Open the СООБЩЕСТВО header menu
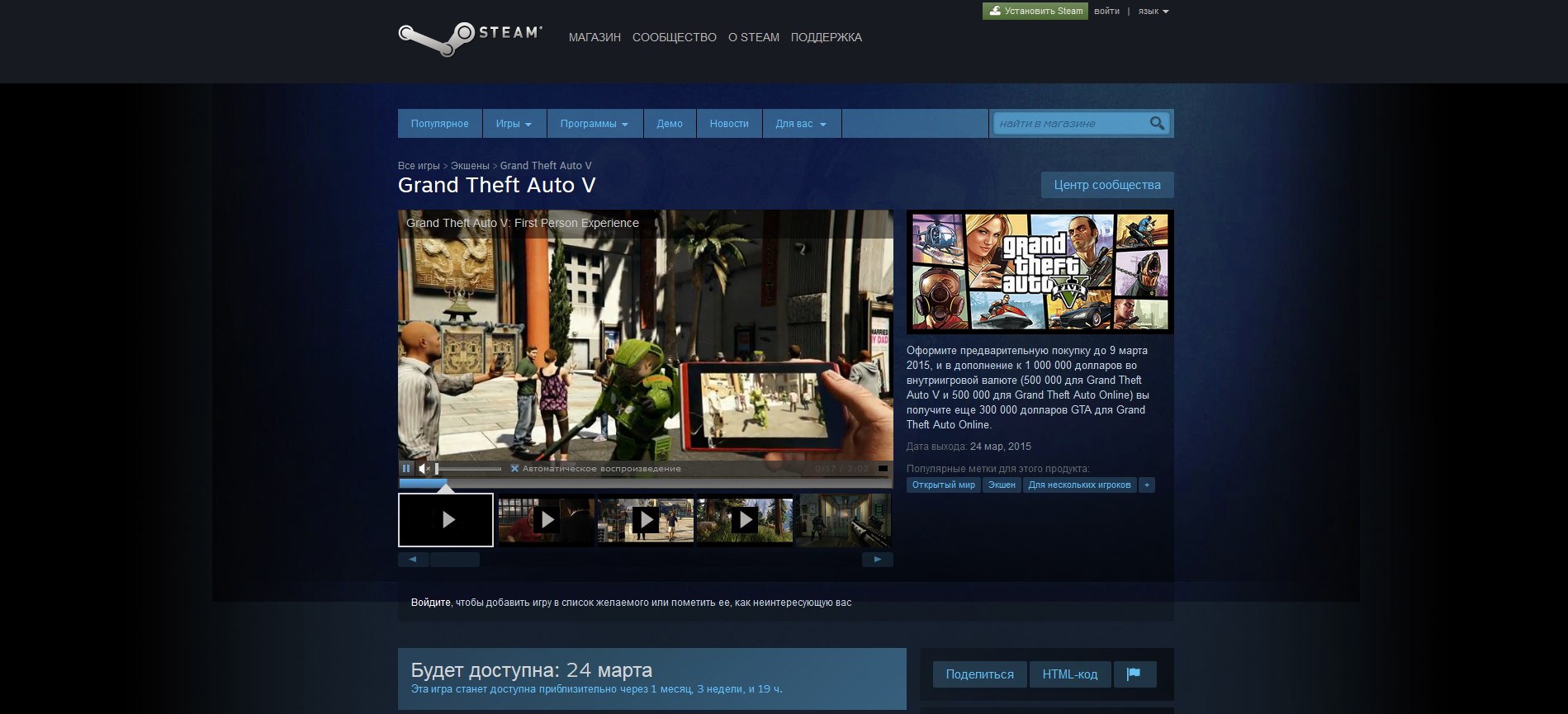Viewport: 1568px width, 714px height. pos(674,37)
